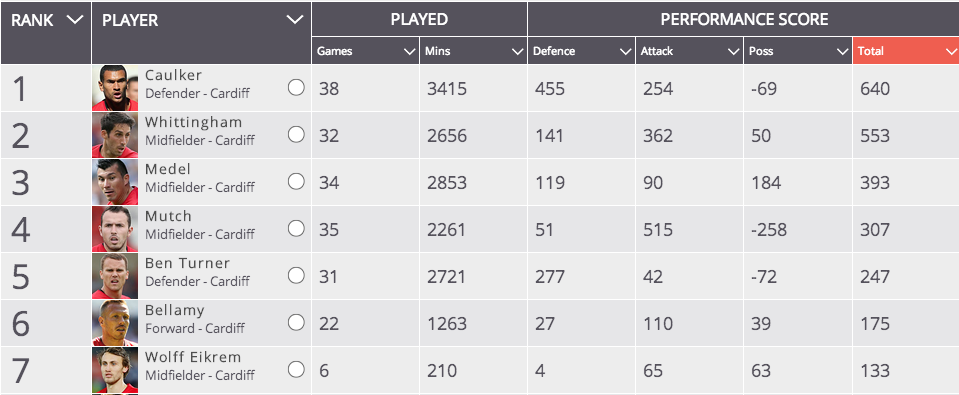Select radio button for Caulker
959x395 pixels.
[x=296, y=88]
